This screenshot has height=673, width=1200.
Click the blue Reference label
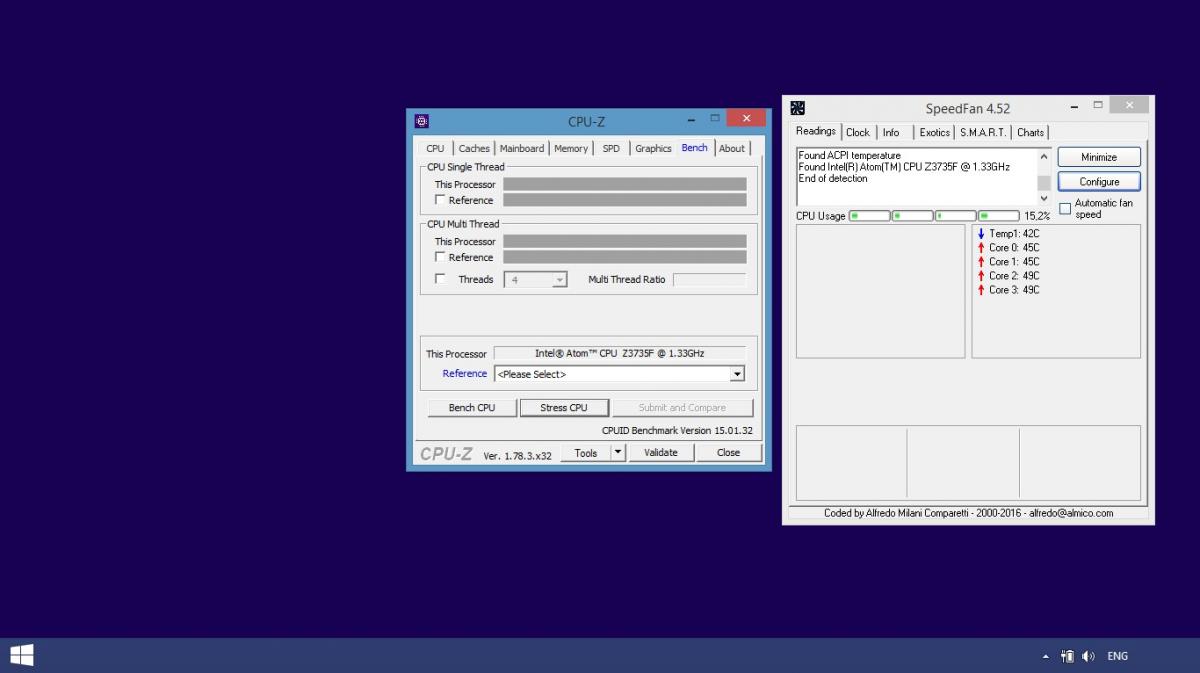click(x=465, y=374)
